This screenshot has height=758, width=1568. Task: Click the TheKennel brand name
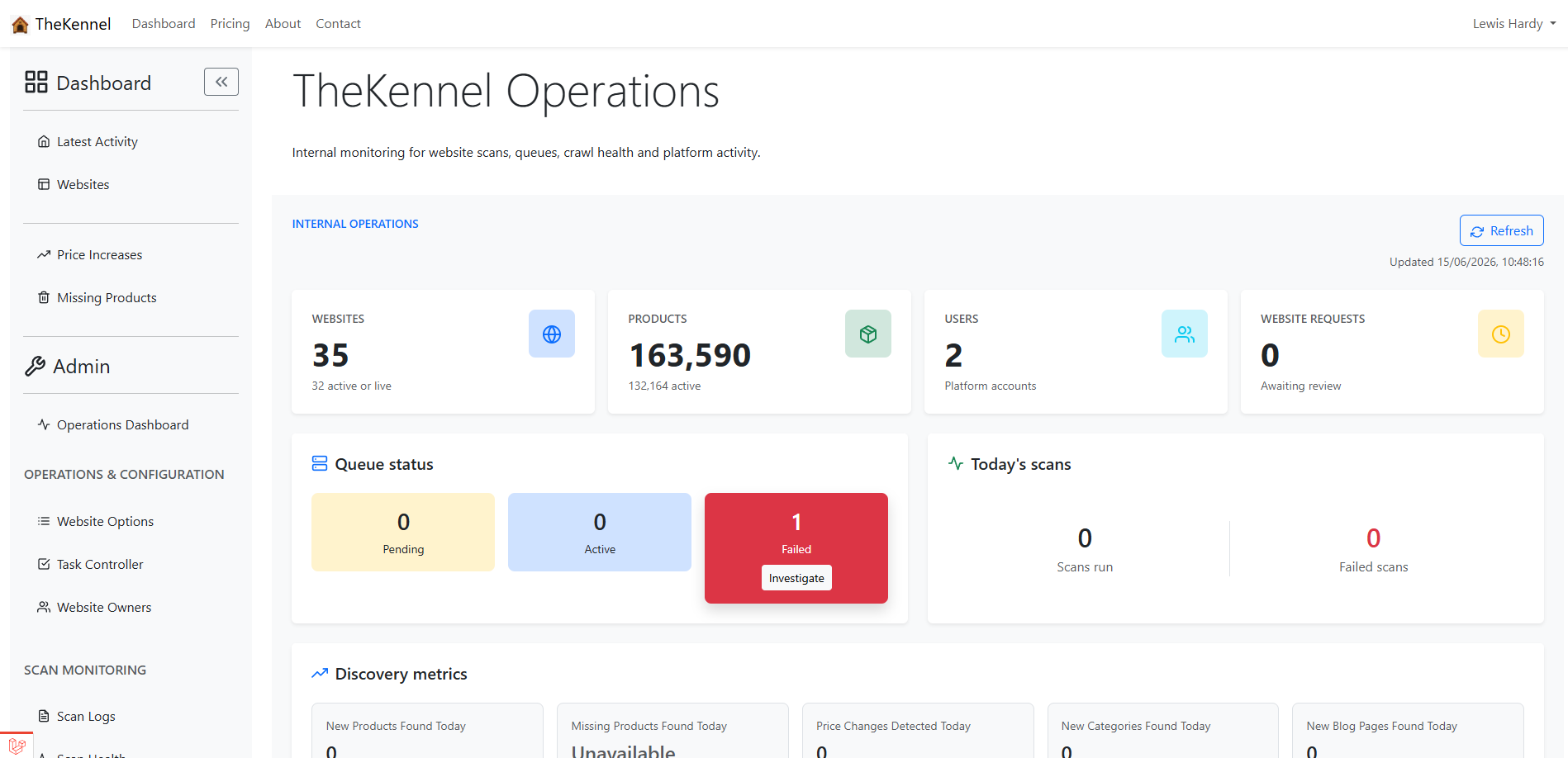(x=73, y=24)
